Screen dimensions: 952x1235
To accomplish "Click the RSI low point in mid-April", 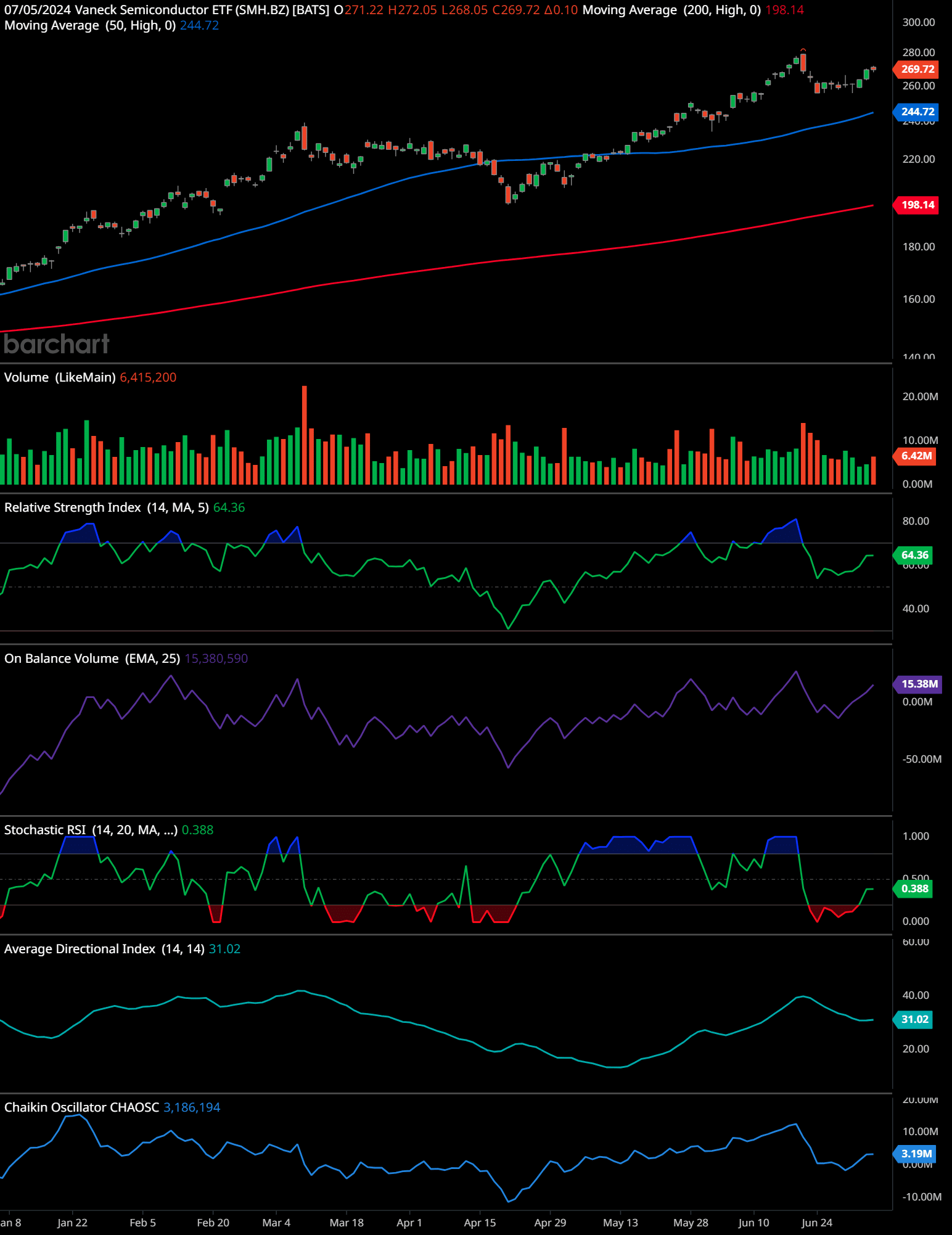I will [508, 628].
